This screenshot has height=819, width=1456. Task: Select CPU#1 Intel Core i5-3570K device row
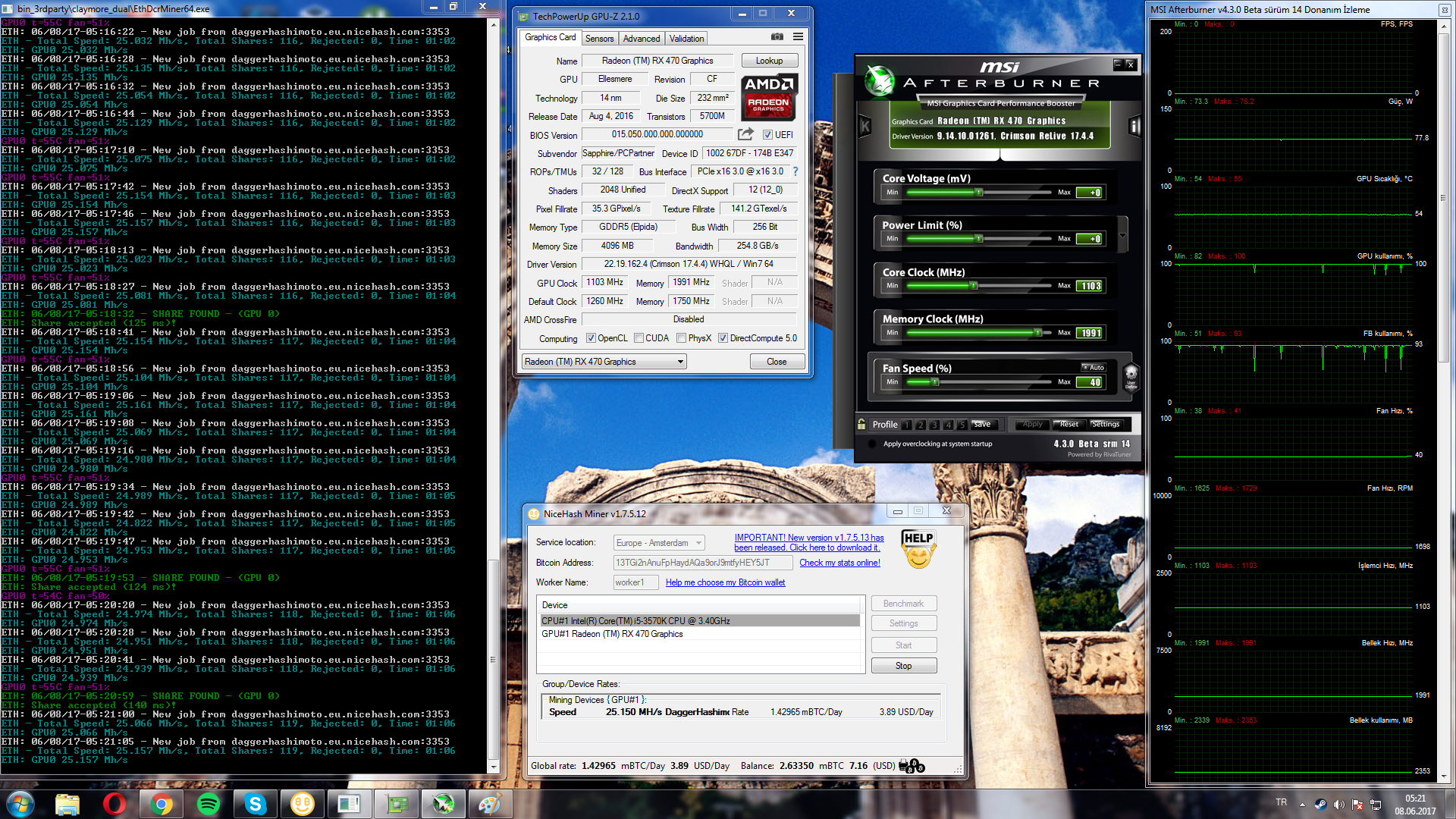(x=700, y=621)
